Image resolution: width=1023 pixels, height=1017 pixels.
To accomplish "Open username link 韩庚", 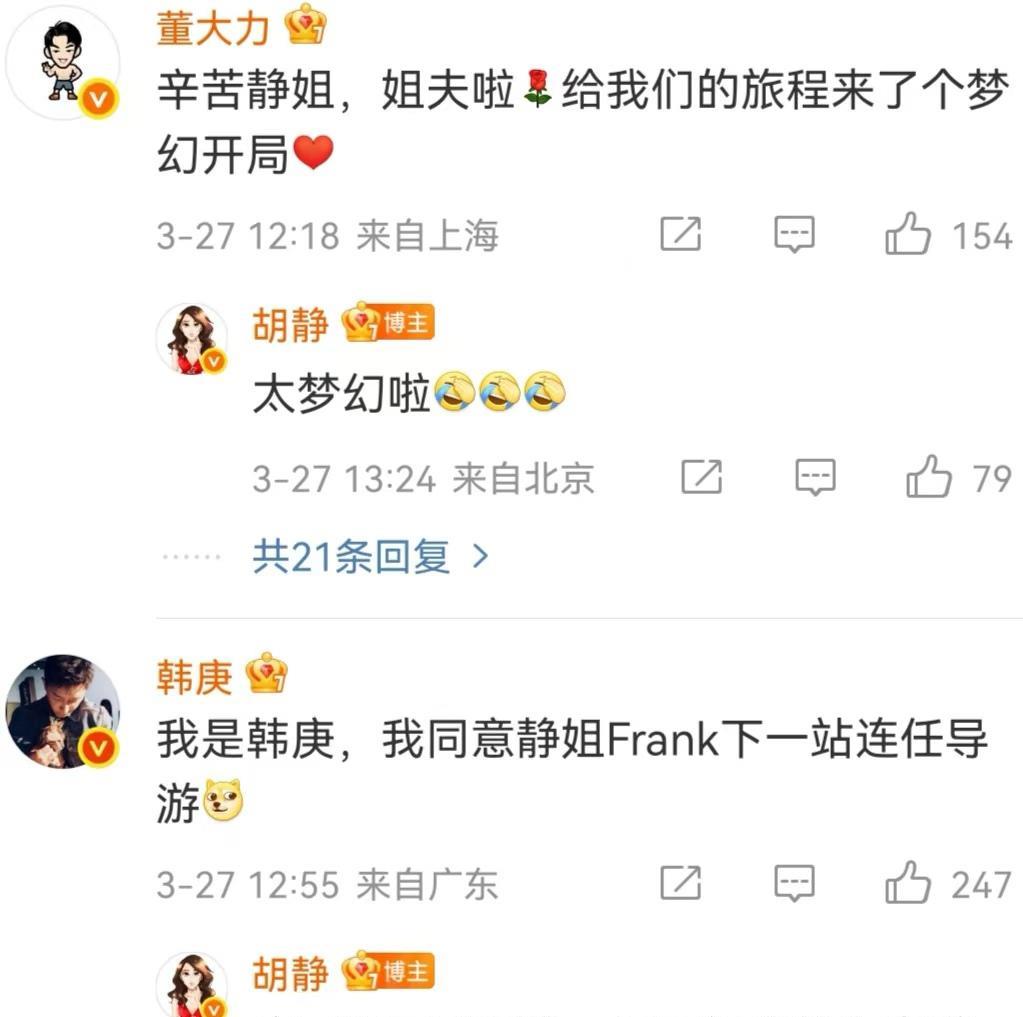I will point(194,677).
